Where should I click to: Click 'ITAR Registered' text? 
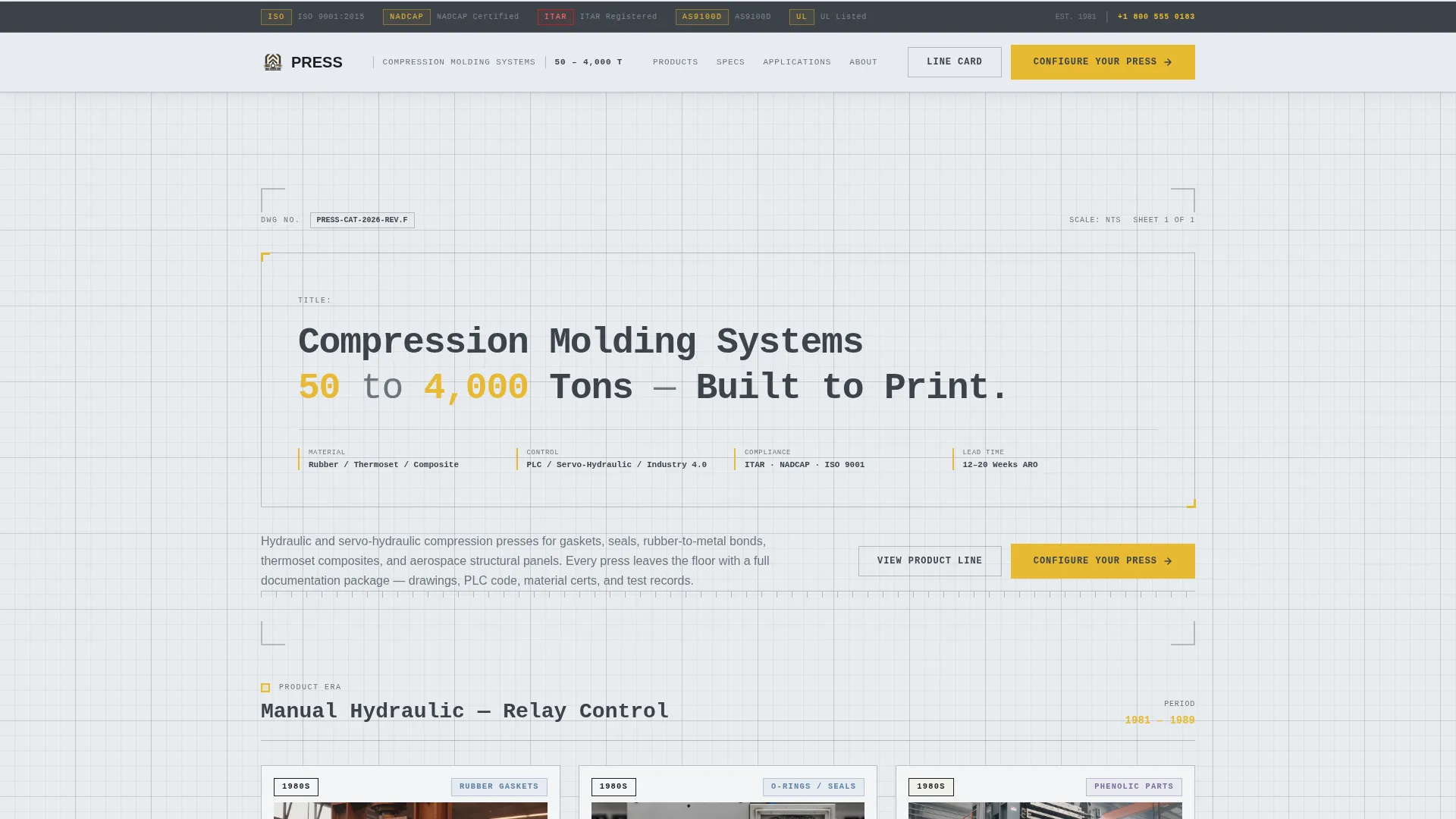pos(618,17)
